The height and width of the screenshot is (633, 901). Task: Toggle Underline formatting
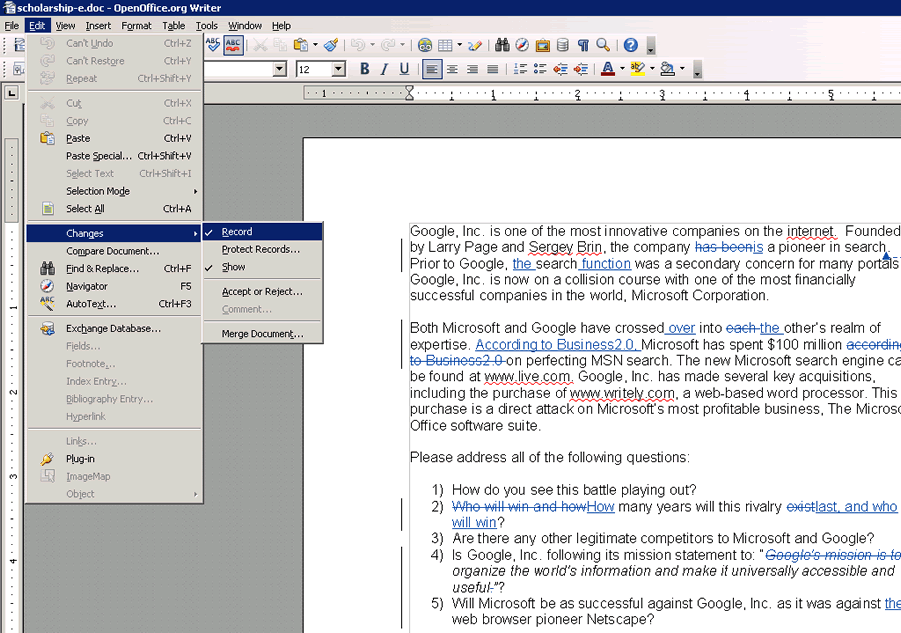click(x=405, y=70)
